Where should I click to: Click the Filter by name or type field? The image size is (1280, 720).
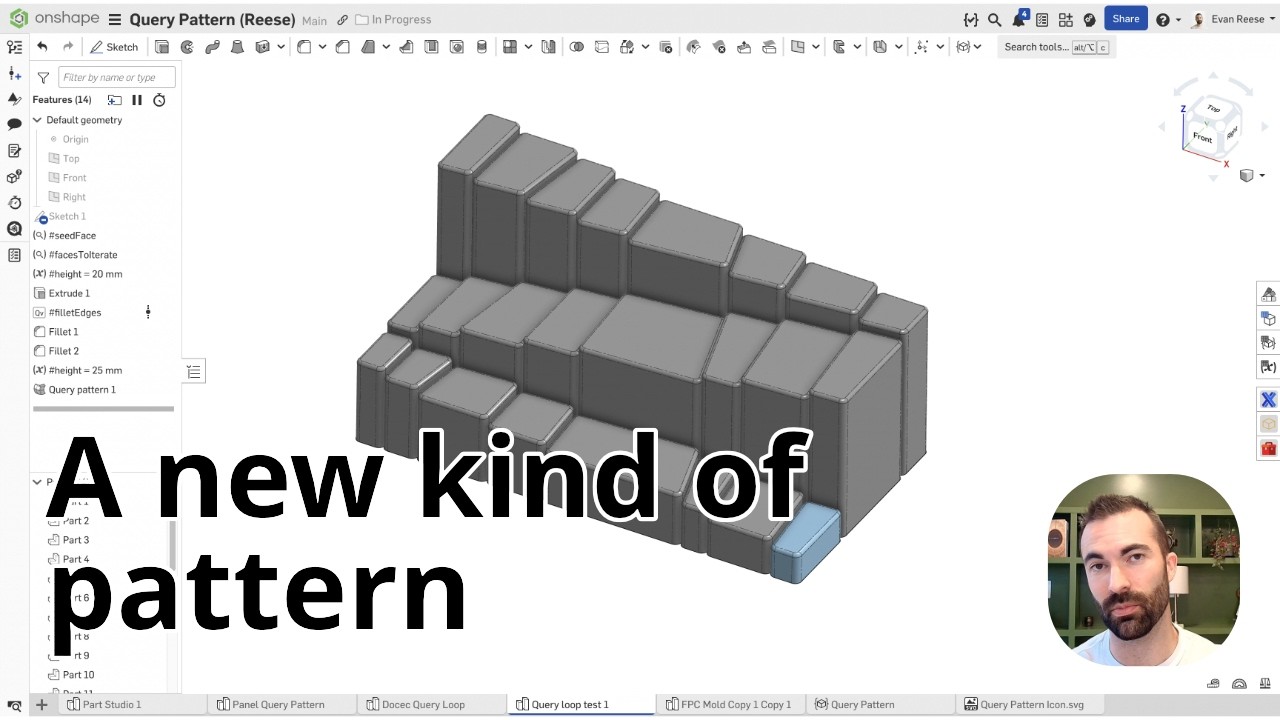117,77
